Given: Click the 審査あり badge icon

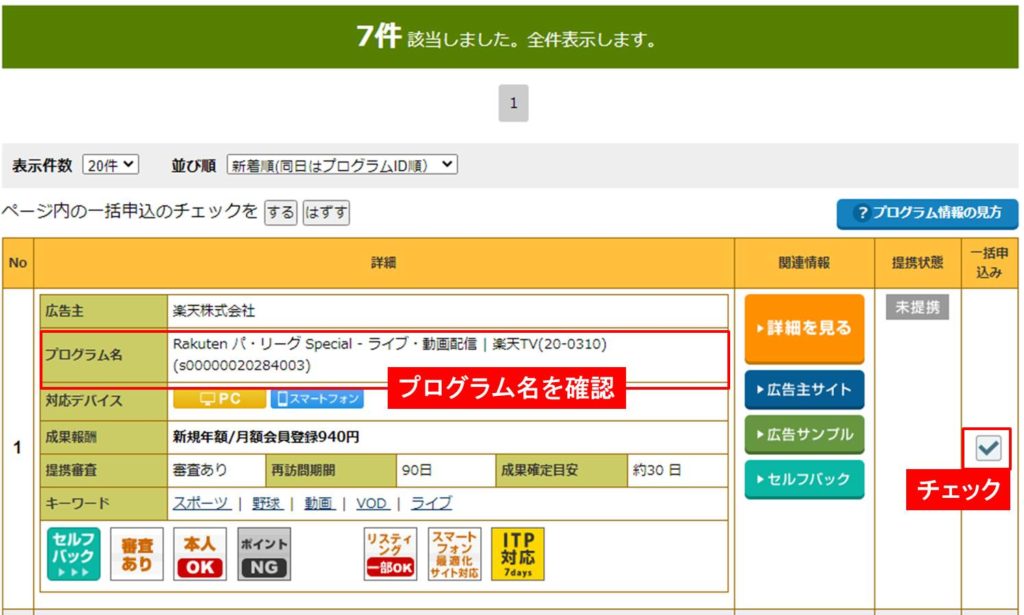Looking at the screenshot, I should point(136,554).
